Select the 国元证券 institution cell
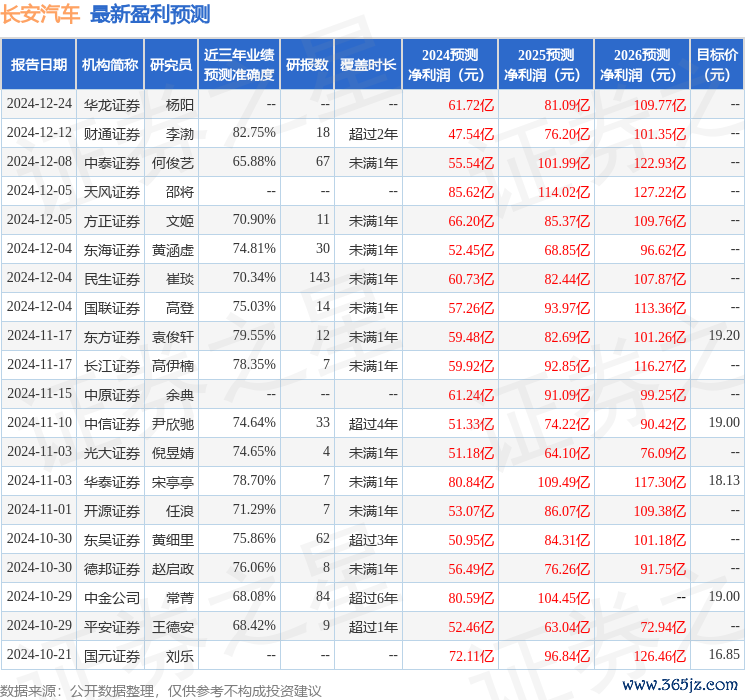The image size is (745, 700). point(112,656)
